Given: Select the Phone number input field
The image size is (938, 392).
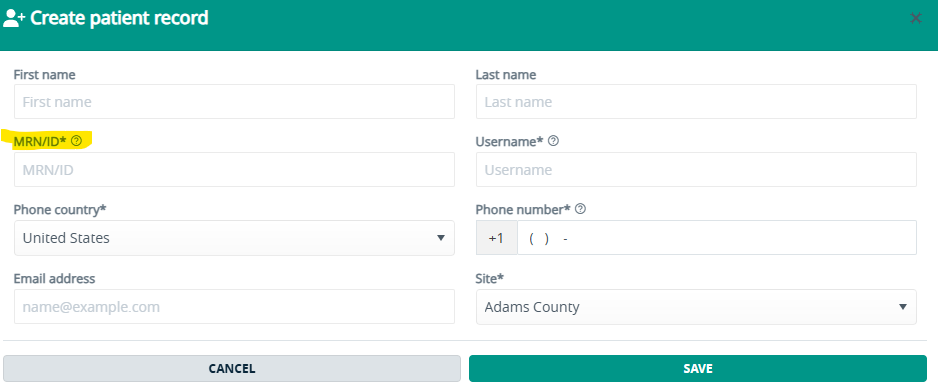Looking at the screenshot, I should (717, 238).
